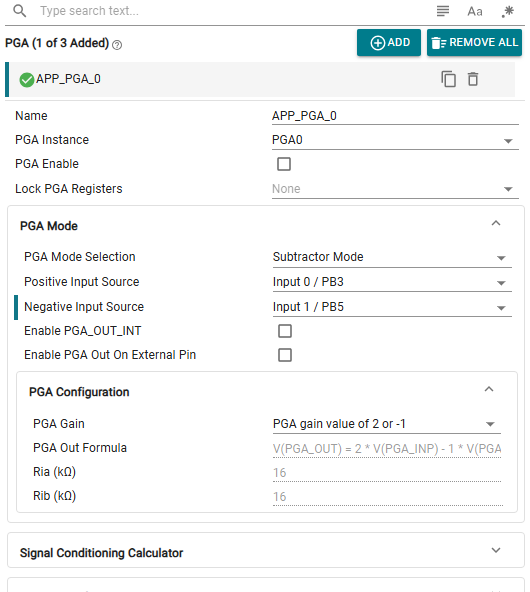Open the PGA help question icon
This screenshot has width=530, height=592.
coord(117,45)
